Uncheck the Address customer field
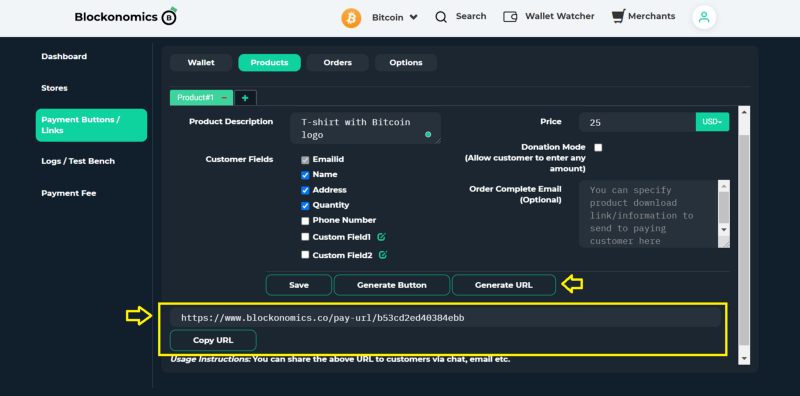Screen dimensions: 800x396 point(305,190)
